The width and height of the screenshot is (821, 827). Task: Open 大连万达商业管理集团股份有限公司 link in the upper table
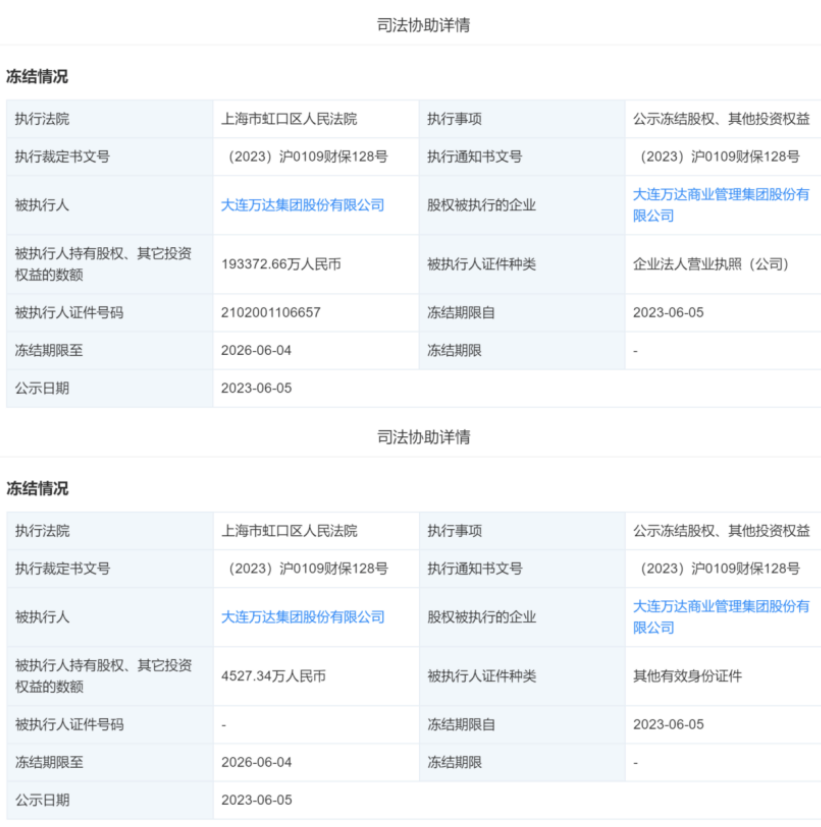click(721, 205)
